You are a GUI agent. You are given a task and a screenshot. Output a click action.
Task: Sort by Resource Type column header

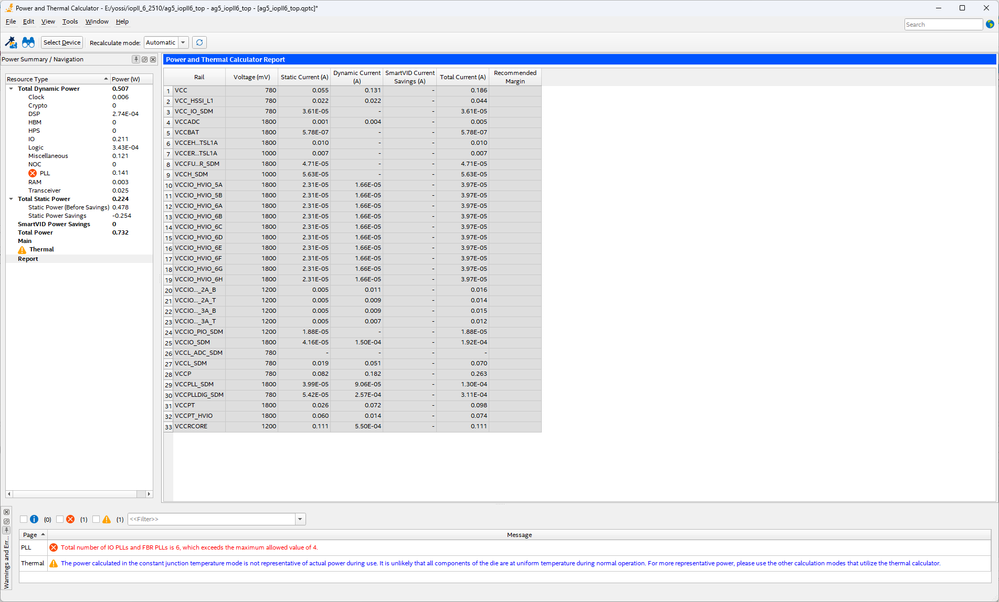[57, 79]
